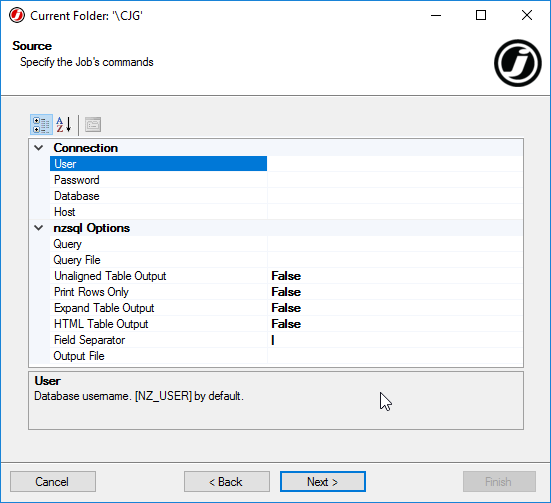Select the Password property row
The height and width of the screenshot is (503, 551).
[x=158, y=180]
